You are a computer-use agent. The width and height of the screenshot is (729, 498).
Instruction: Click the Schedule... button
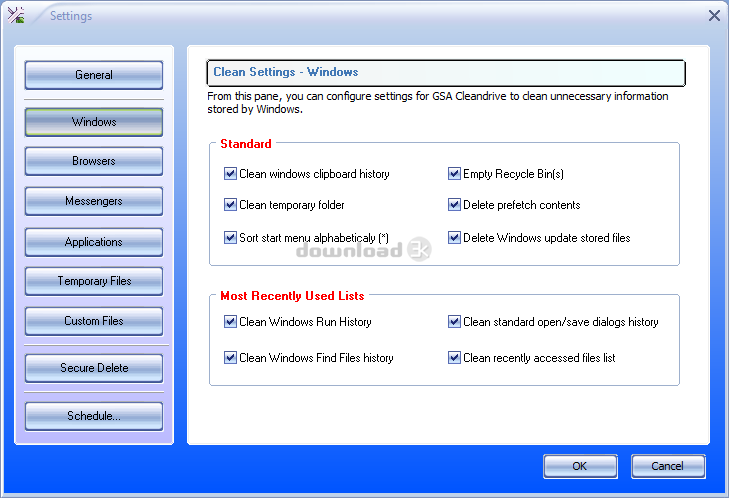coord(94,416)
